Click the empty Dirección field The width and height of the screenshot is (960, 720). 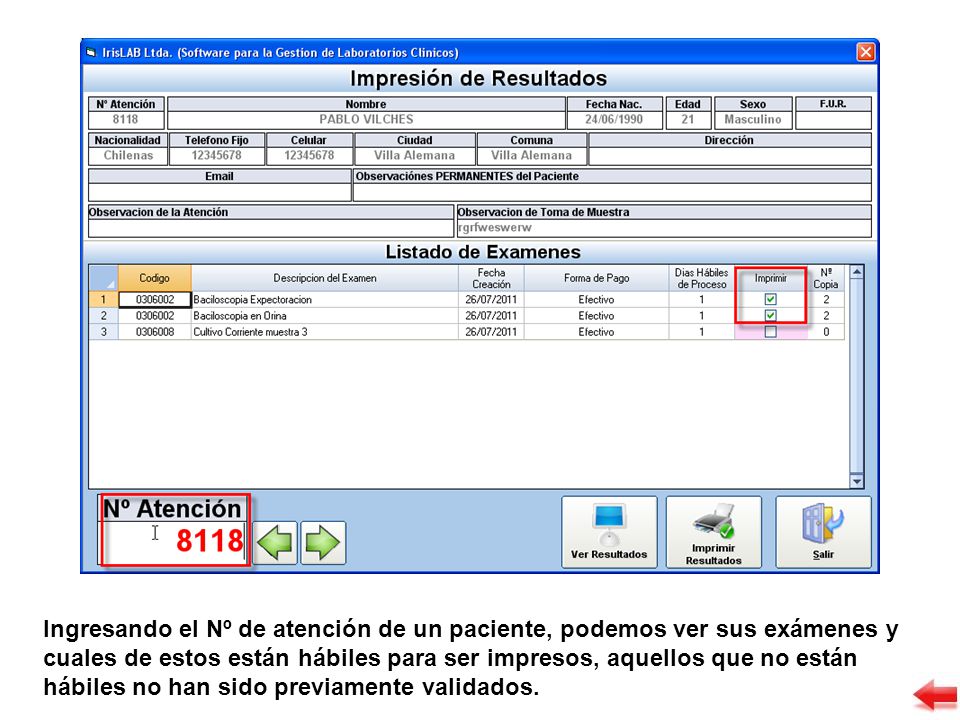729,156
